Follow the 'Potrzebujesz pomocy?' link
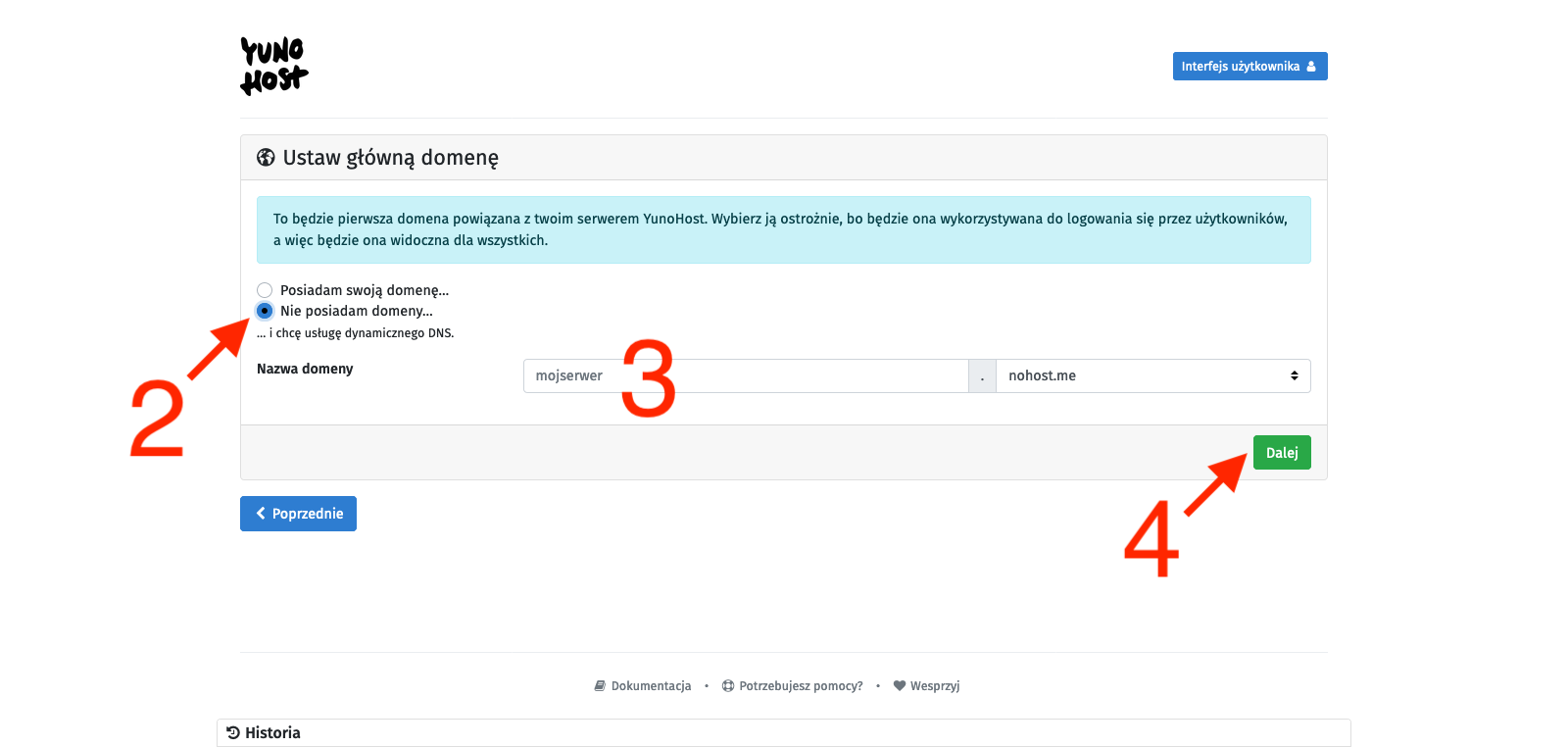 [x=801, y=686]
